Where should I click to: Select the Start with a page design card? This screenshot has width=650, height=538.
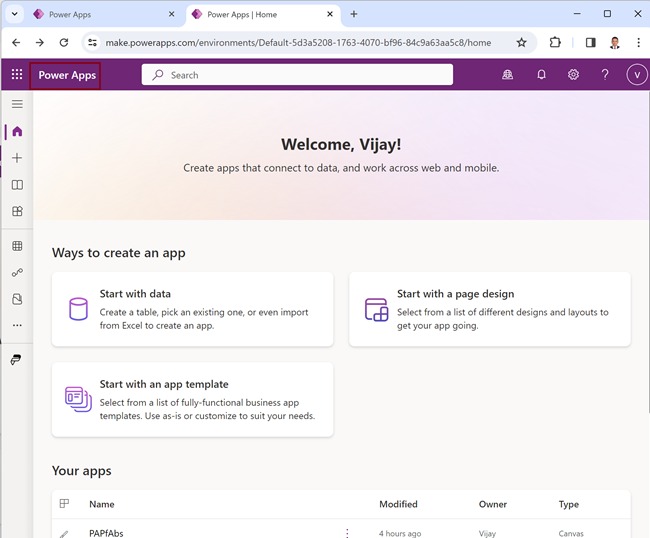click(490, 309)
